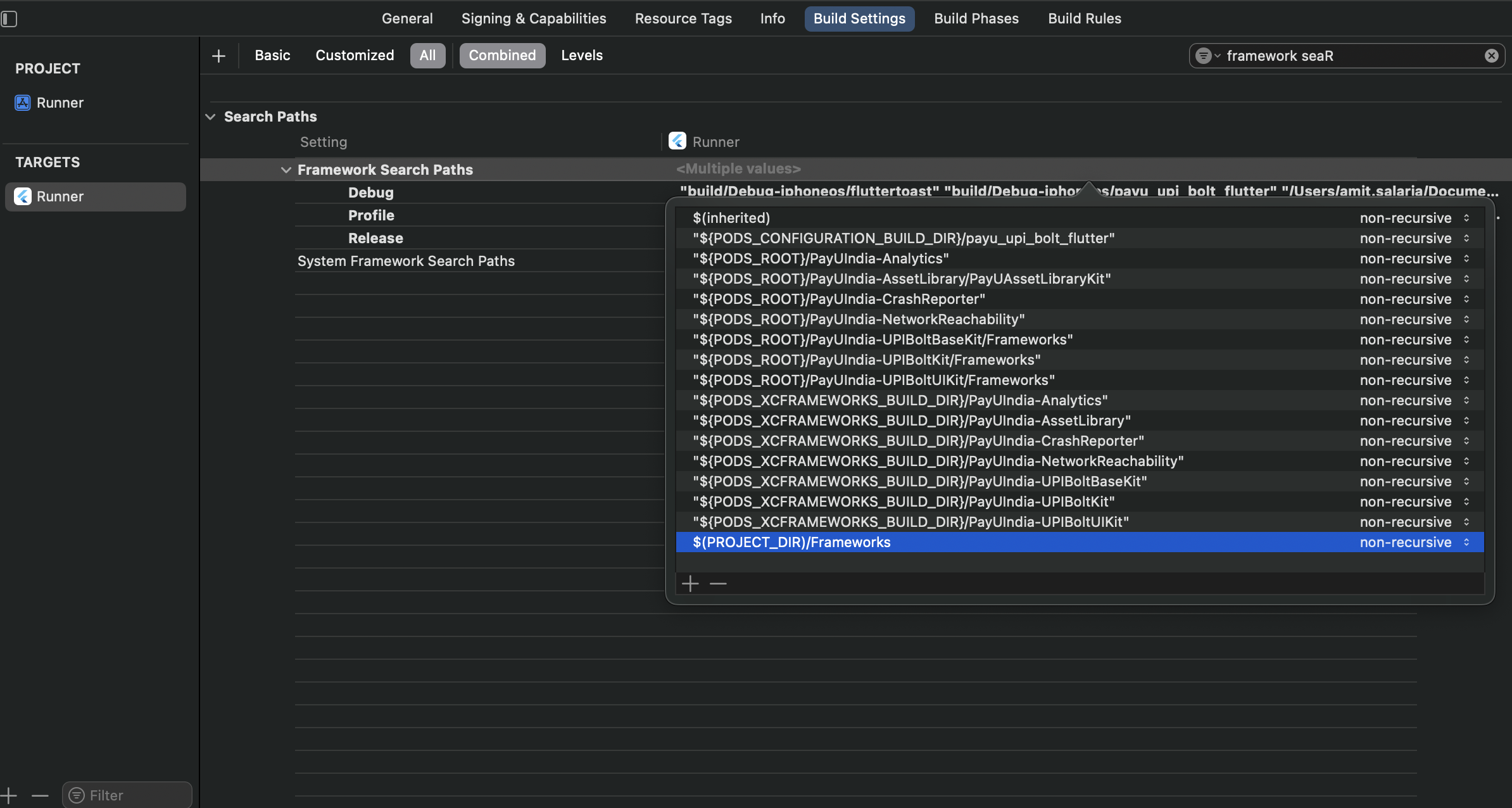
Task: Click the targets Filter input field
Action: click(x=127, y=795)
